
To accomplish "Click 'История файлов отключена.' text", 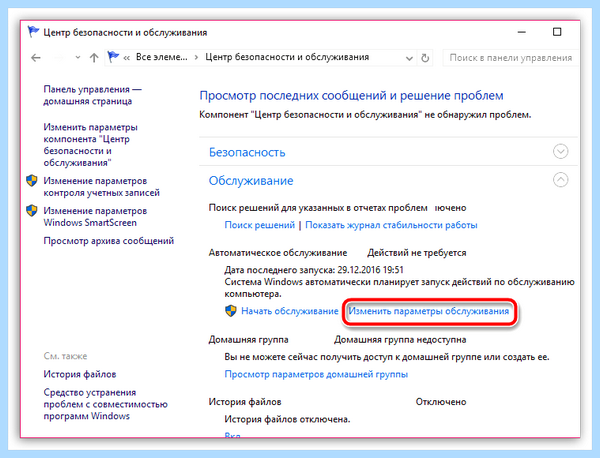I will (x=287, y=419).
